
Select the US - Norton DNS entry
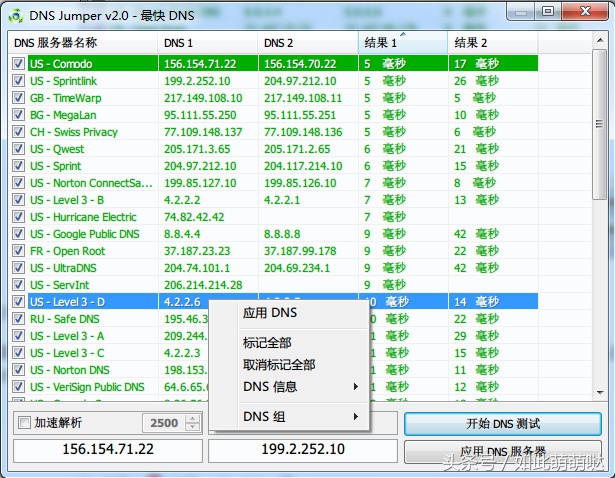[70, 370]
